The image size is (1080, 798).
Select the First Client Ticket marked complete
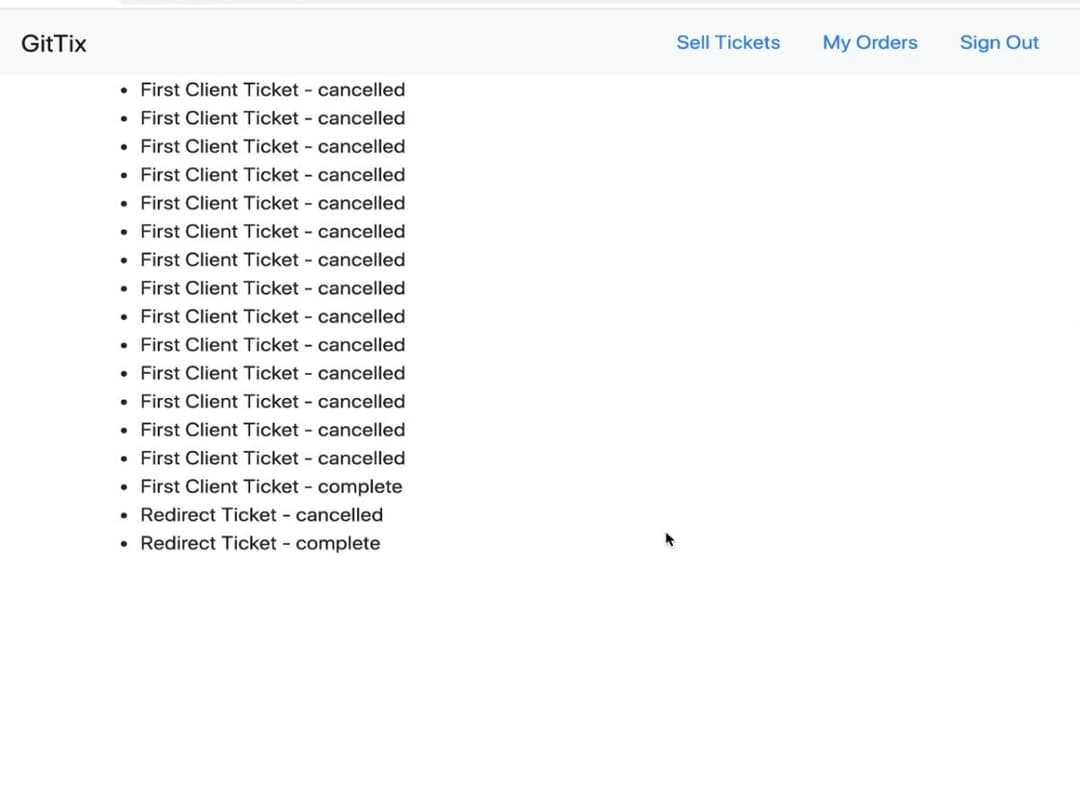pyautogui.click(x=271, y=486)
